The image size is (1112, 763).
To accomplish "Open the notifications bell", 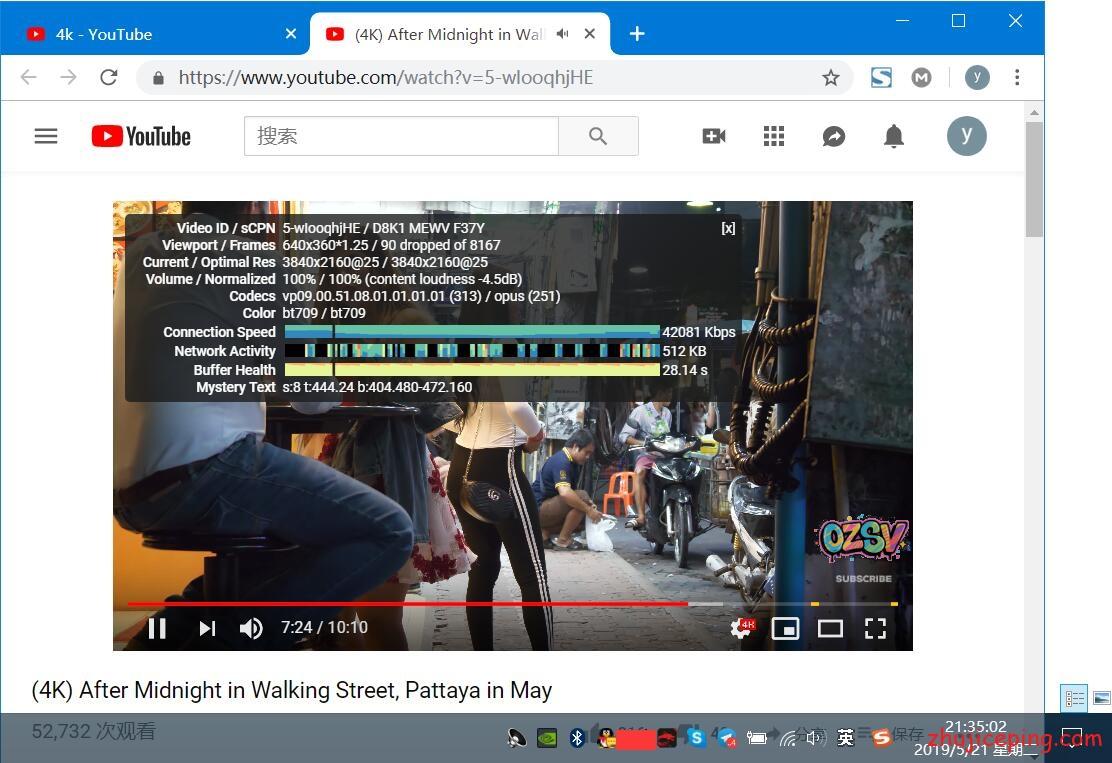I will (894, 136).
